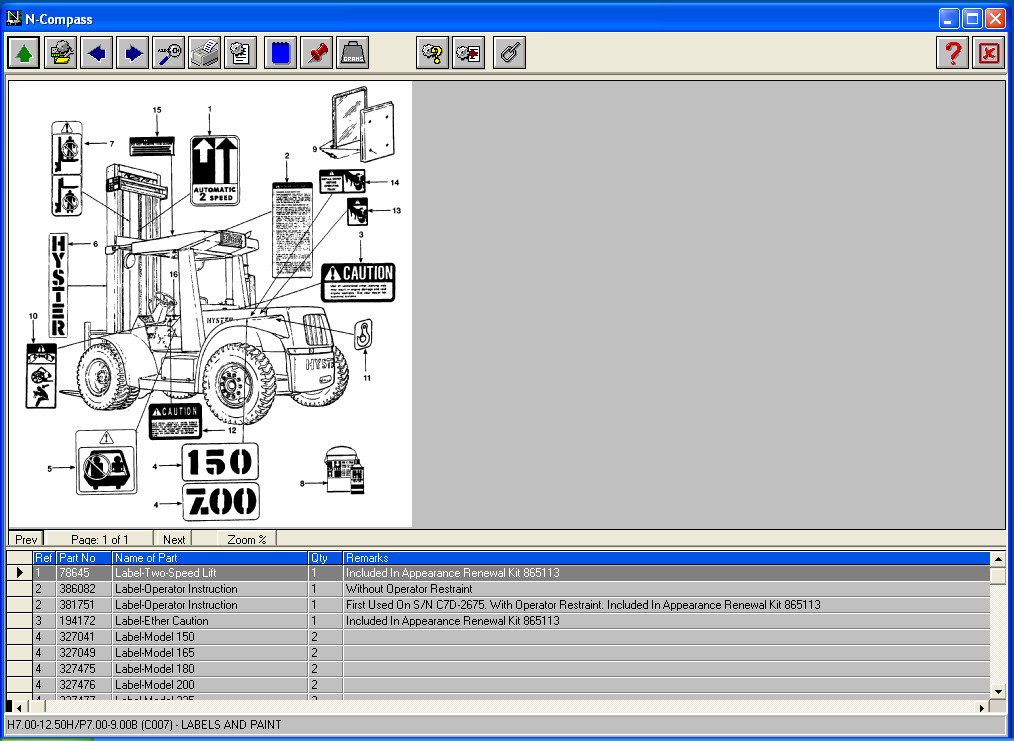Select the row selector of the 78645 row
This screenshot has width=1014, height=741.
[x=19, y=572]
